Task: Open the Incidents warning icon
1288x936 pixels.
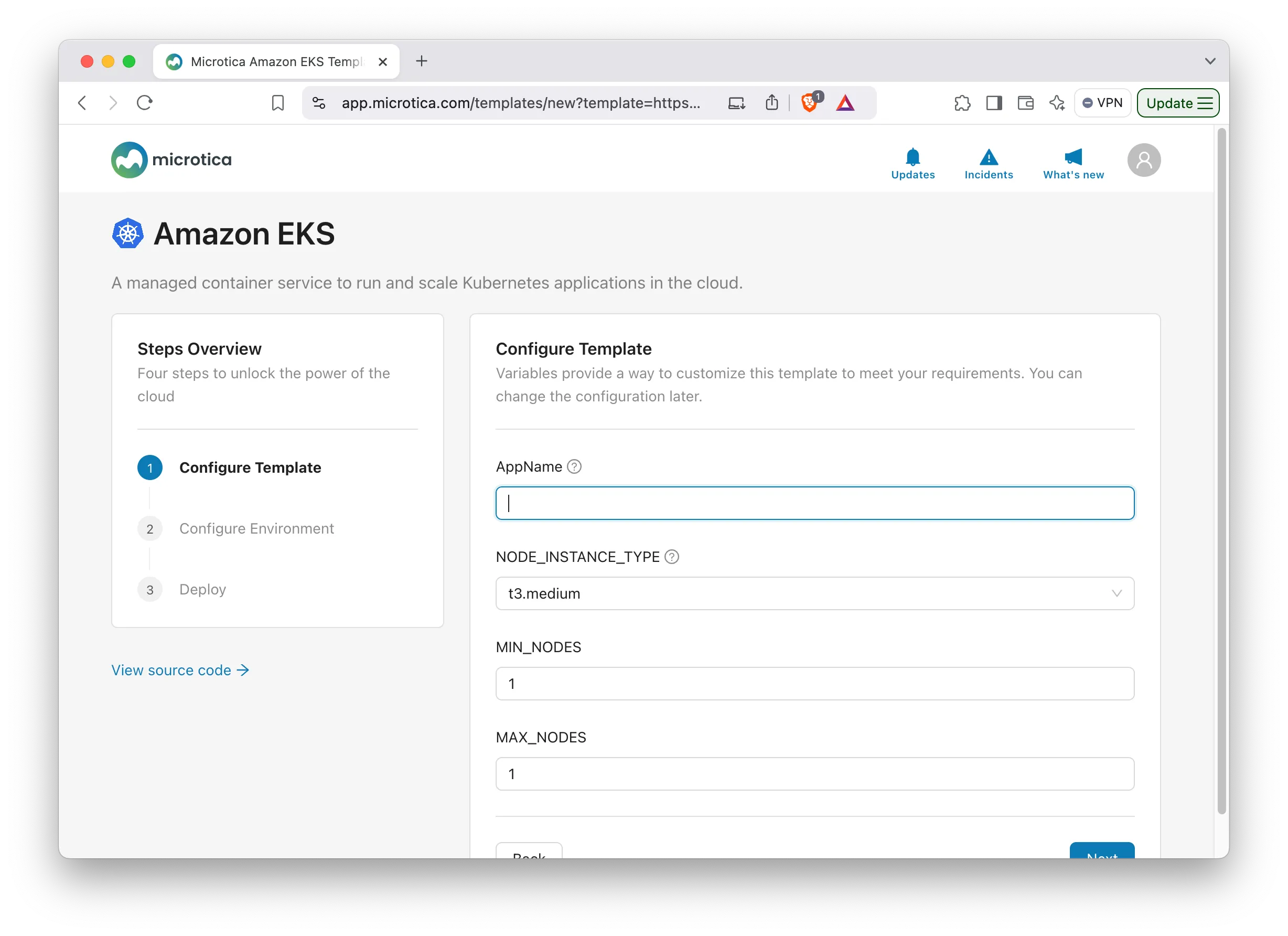Action: 988,157
